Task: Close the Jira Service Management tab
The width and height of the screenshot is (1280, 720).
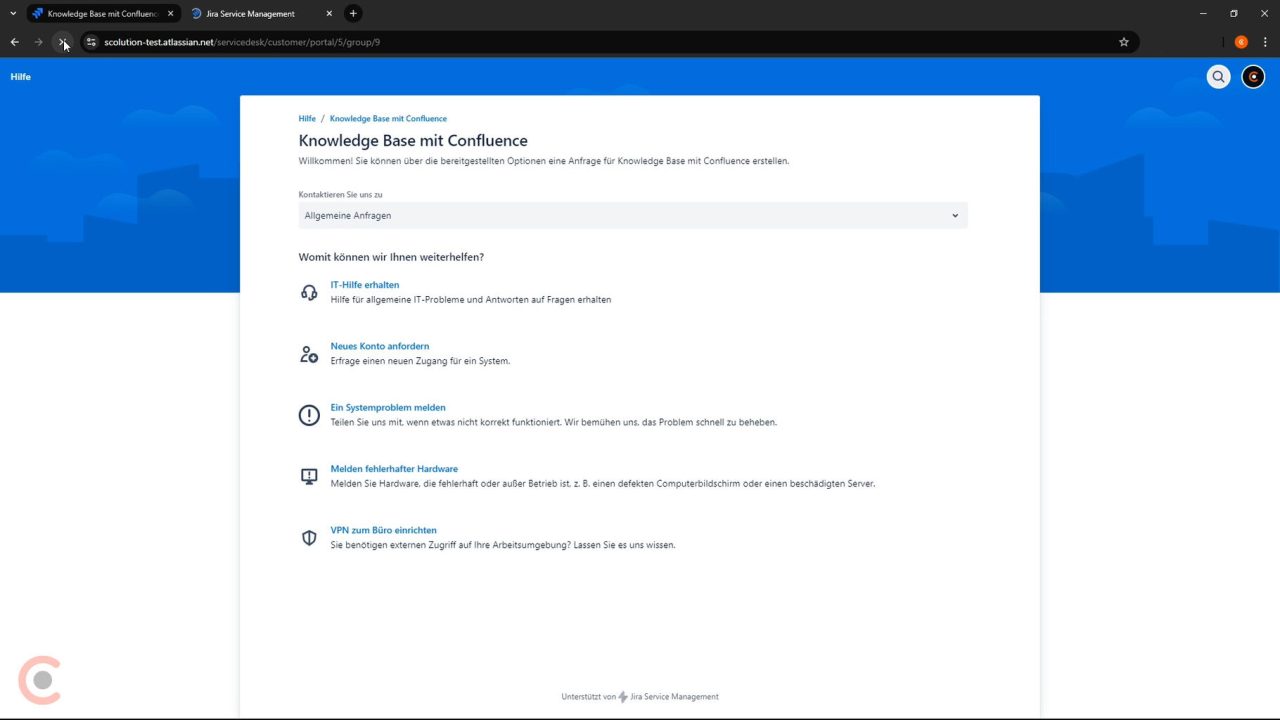Action: click(x=329, y=14)
